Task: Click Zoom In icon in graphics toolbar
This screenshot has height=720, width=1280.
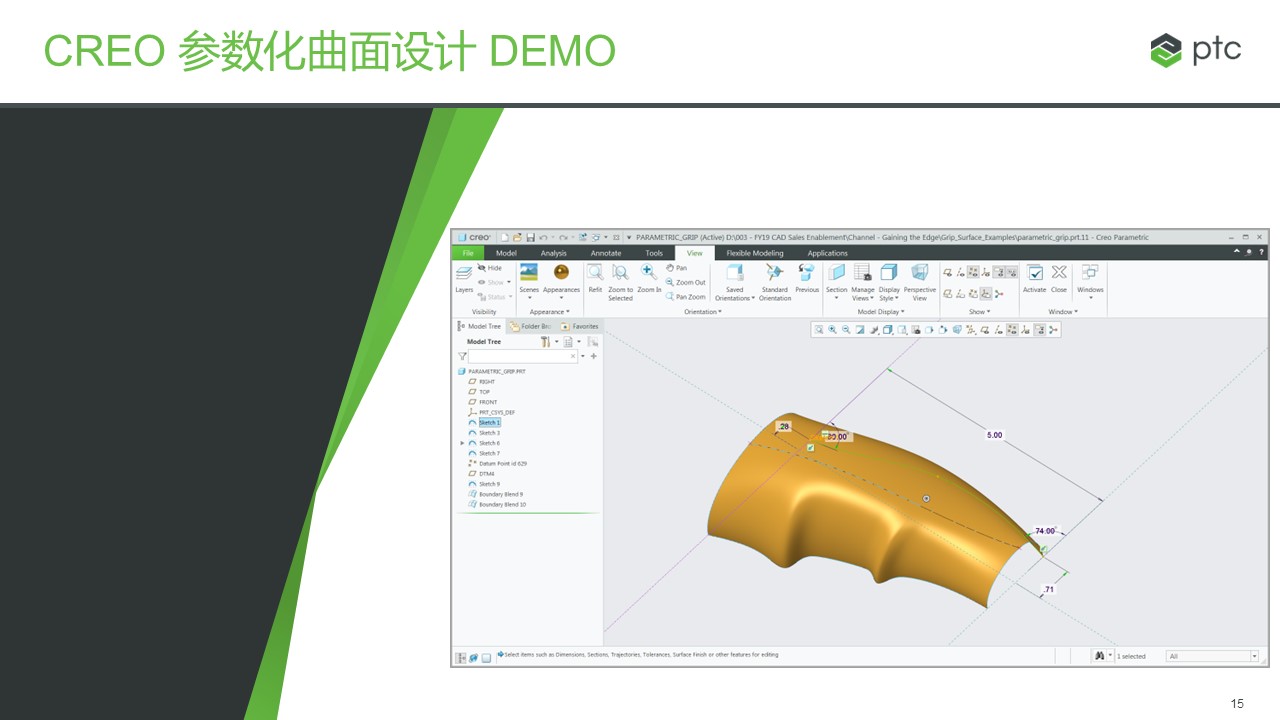Action: click(x=832, y=330)
